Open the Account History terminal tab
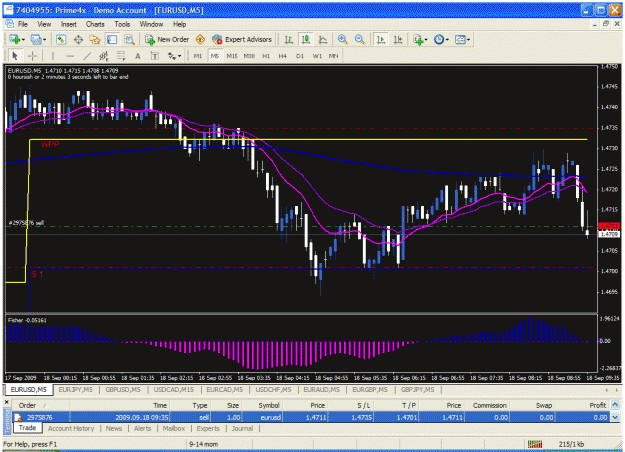Image resolution: width=625 pixels, height=452 pixels. coord(71,428)
